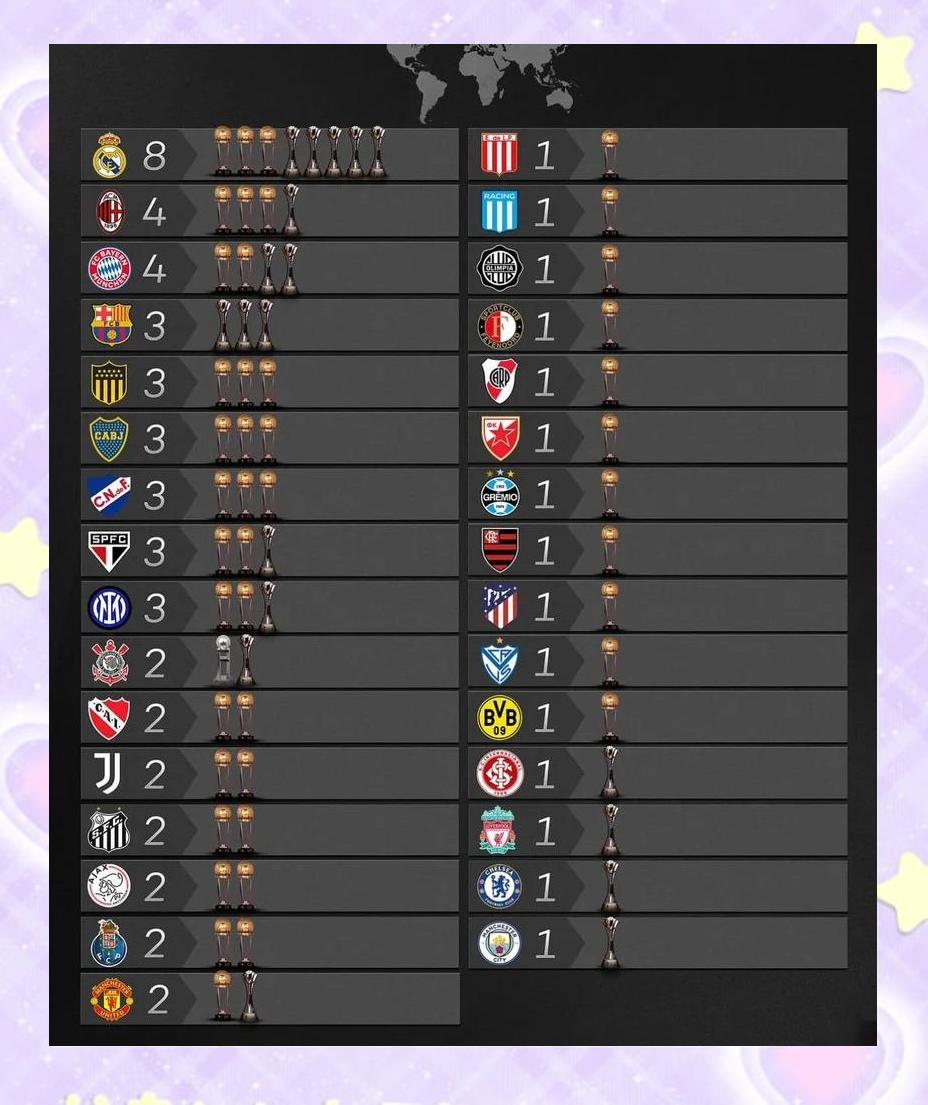Click the Boca Juniors CABJ logo

(109, 439)
